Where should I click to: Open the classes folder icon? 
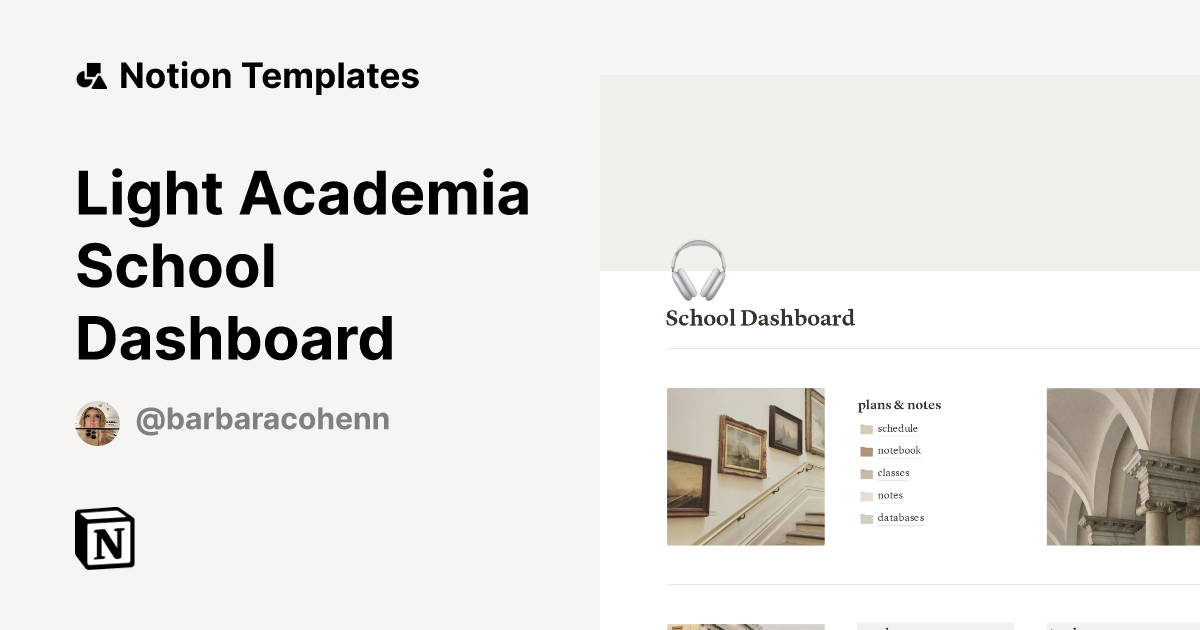point(865,473)
